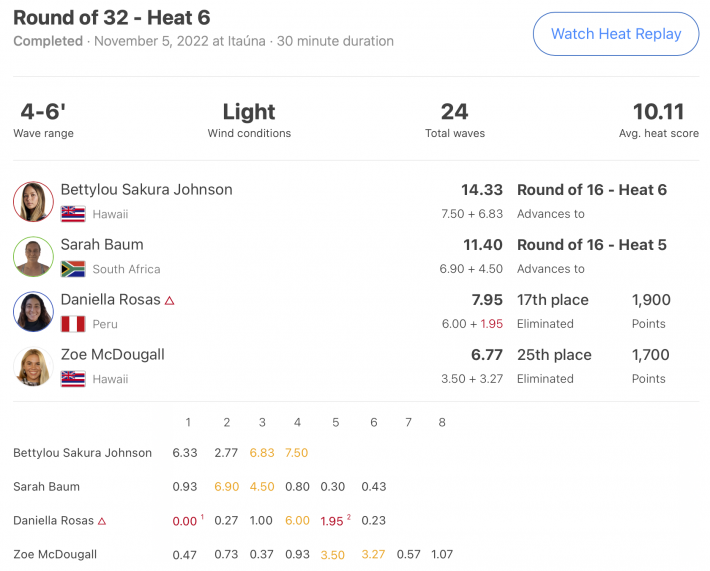Screen dimensions: 710x571
Task: Click the Hawaii flag under Zoe McDougall
Action: 73,379
